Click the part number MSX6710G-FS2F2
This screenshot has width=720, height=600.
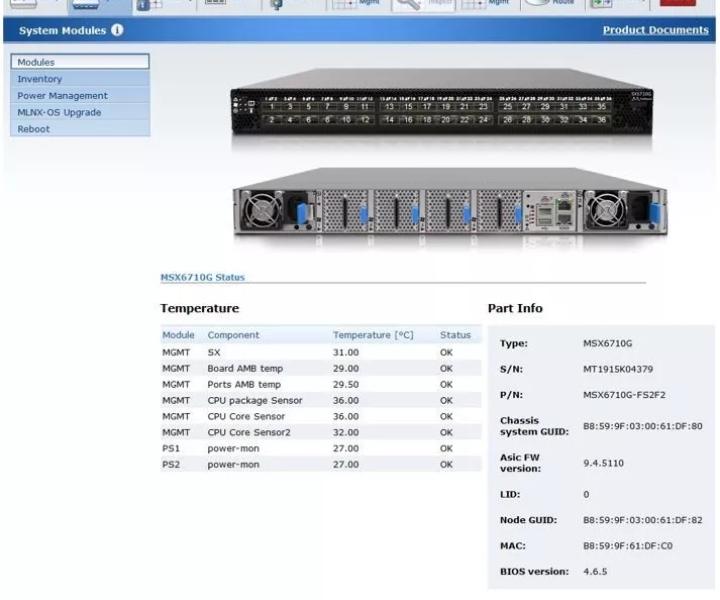click(624, 395)
